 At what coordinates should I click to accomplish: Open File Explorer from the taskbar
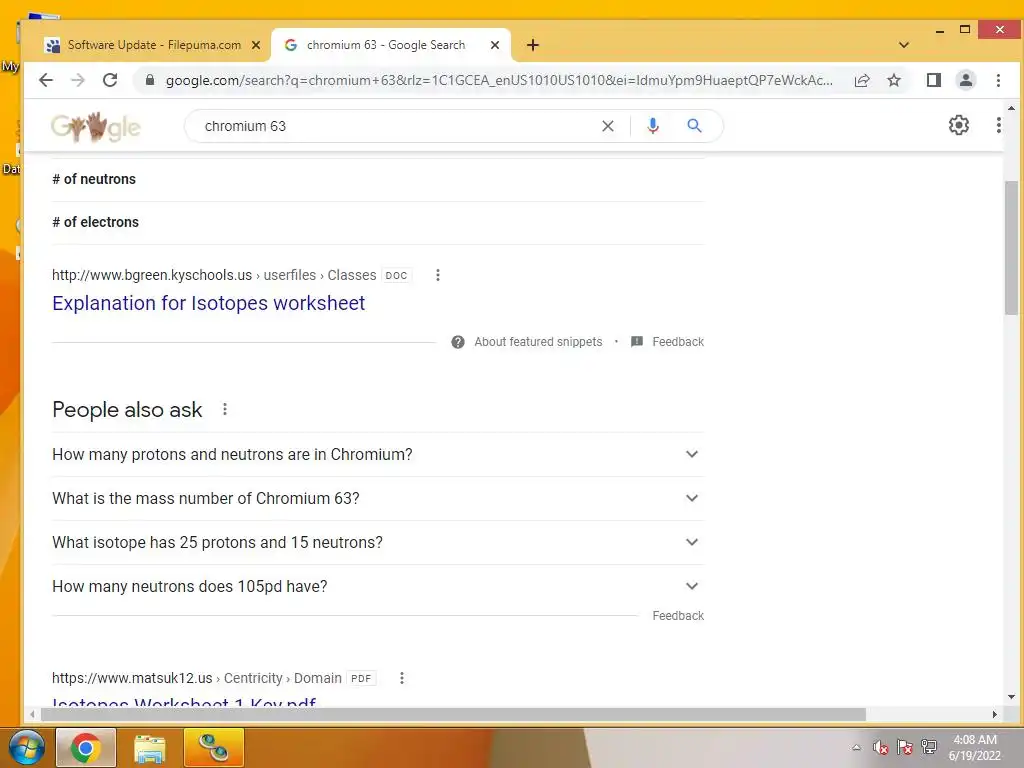(150, 748)
